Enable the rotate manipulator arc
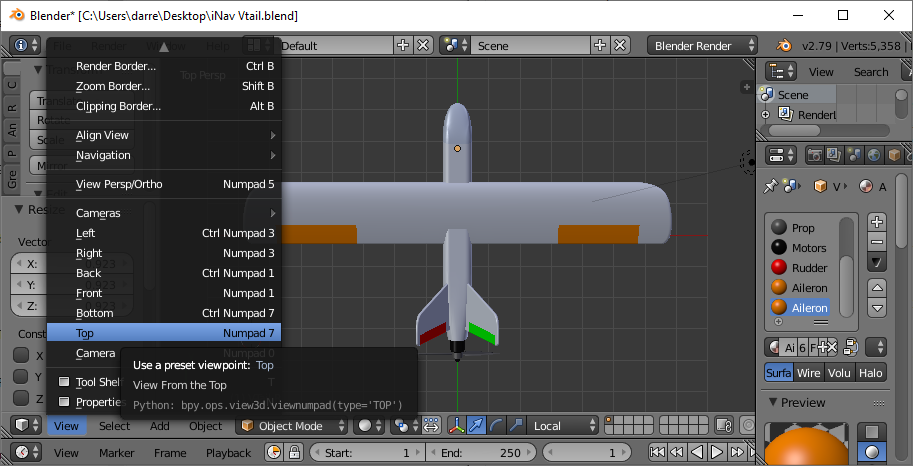 click(x=496, y=426)
